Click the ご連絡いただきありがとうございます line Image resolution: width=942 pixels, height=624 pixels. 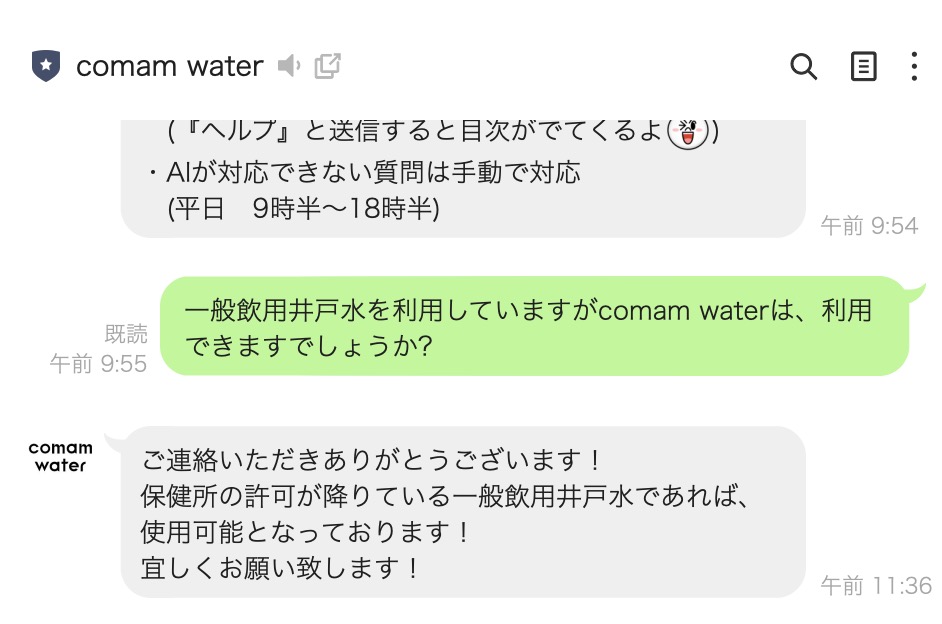pos(372,461)
